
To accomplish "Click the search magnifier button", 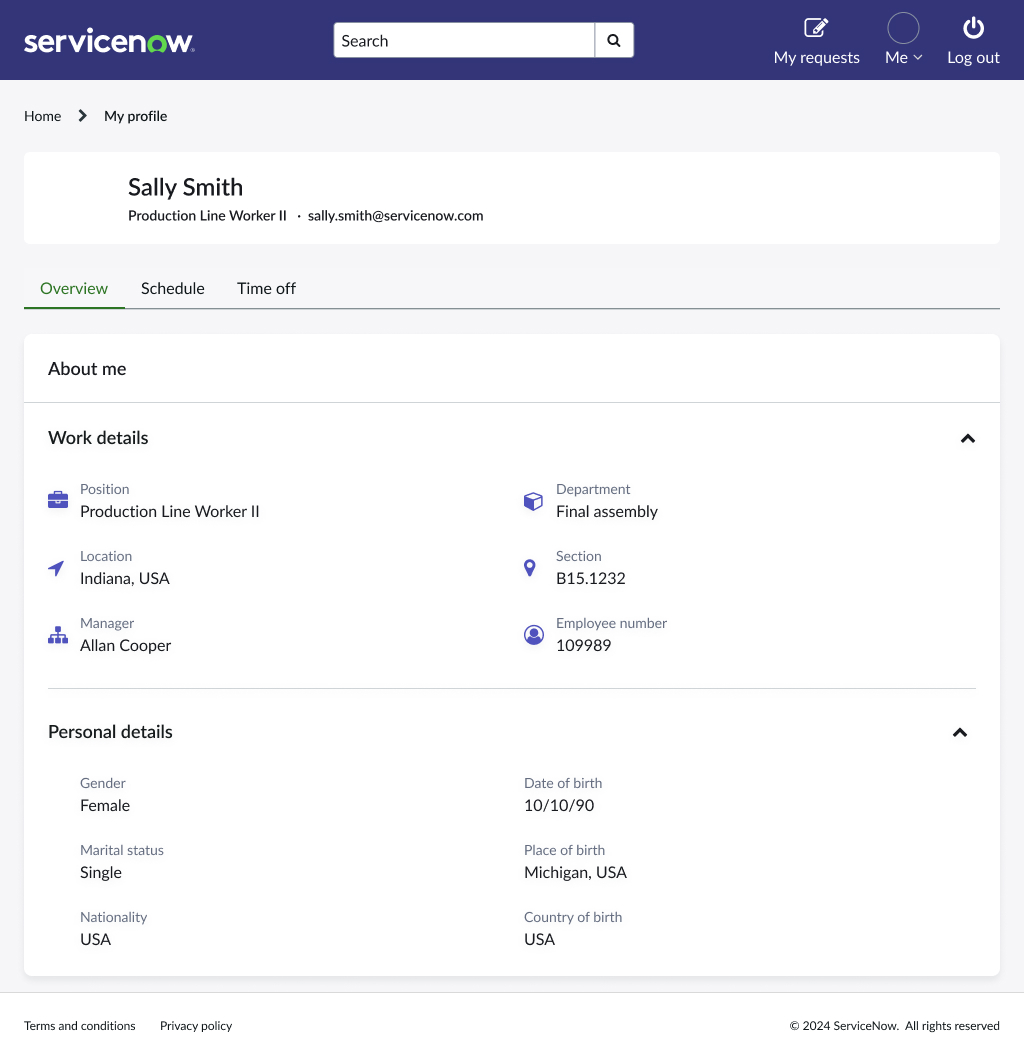I will point(614,40).
